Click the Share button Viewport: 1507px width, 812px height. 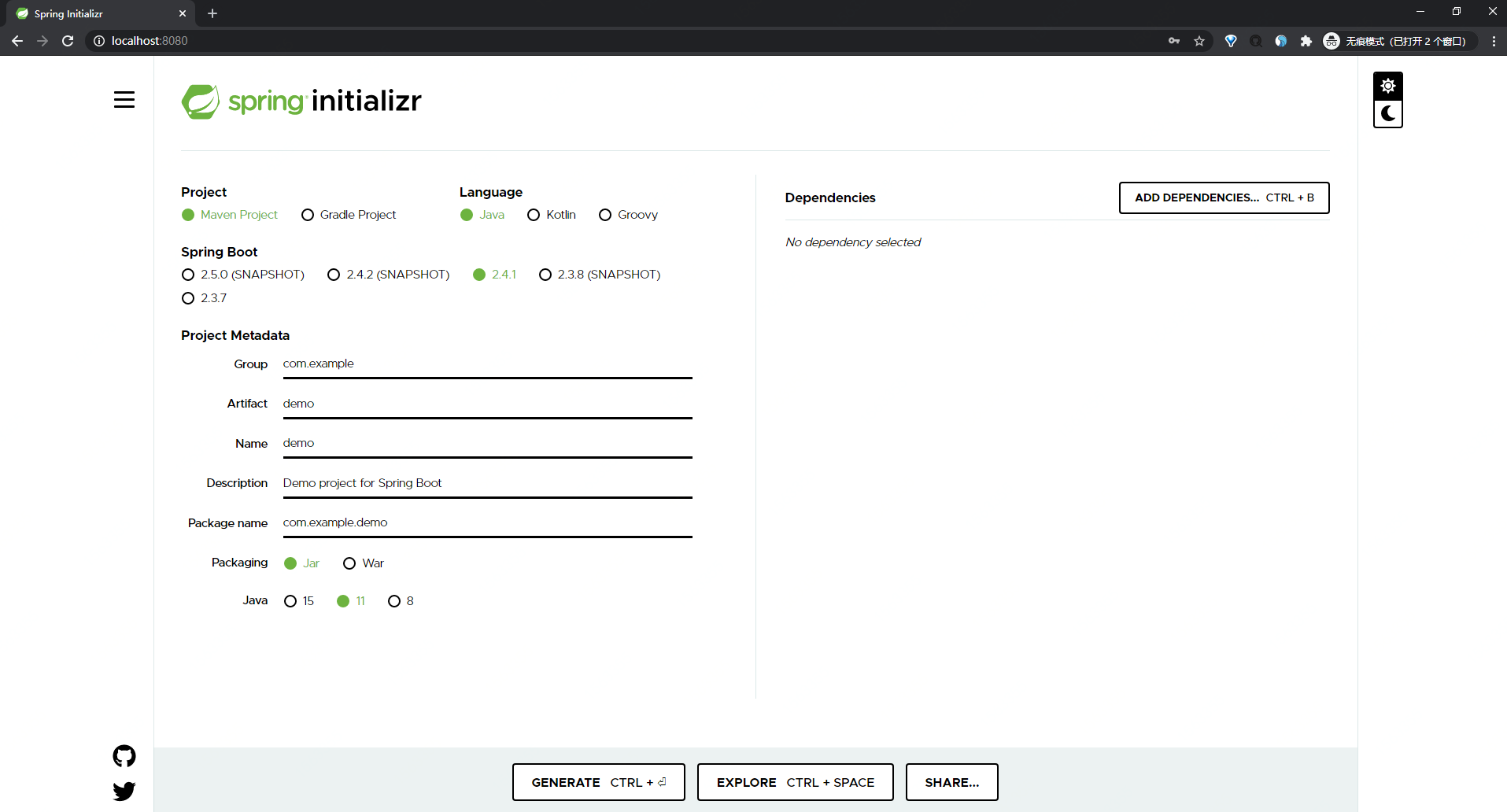point(952,782)
